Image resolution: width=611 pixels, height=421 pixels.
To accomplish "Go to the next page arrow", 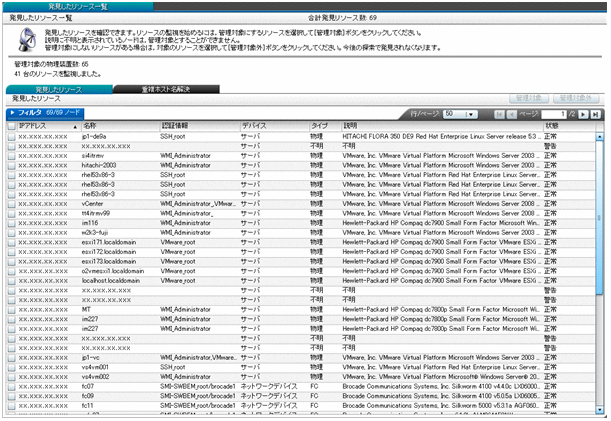I will tap(585, 115).
